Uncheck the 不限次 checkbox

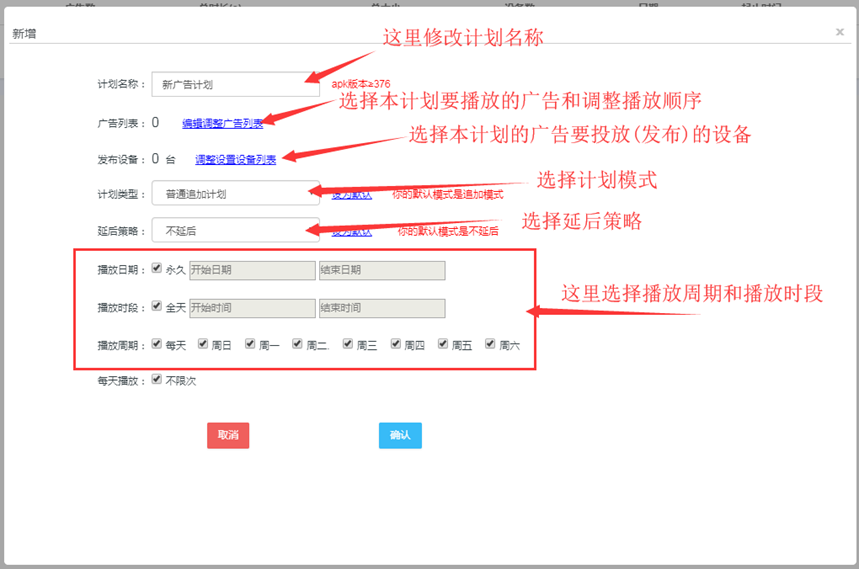156,380
